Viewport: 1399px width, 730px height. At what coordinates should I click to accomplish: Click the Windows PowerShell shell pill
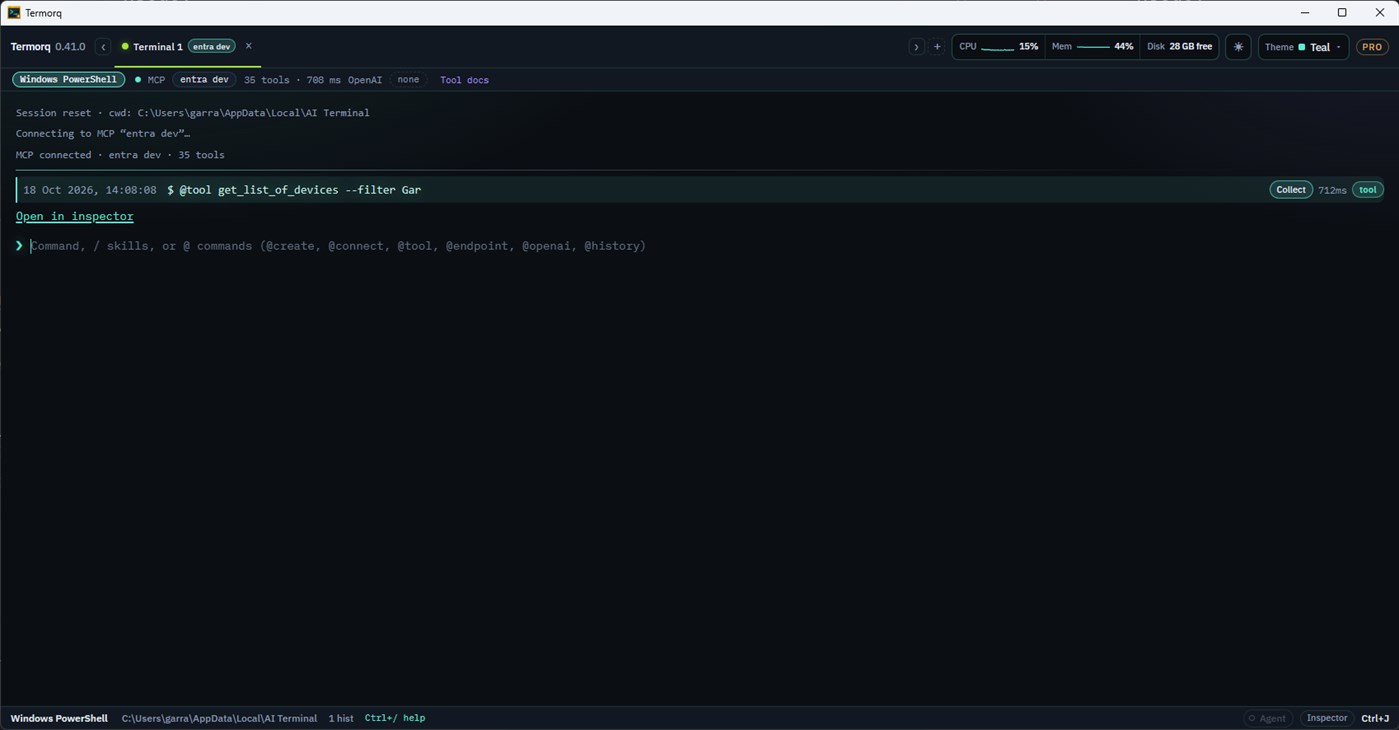68,79
